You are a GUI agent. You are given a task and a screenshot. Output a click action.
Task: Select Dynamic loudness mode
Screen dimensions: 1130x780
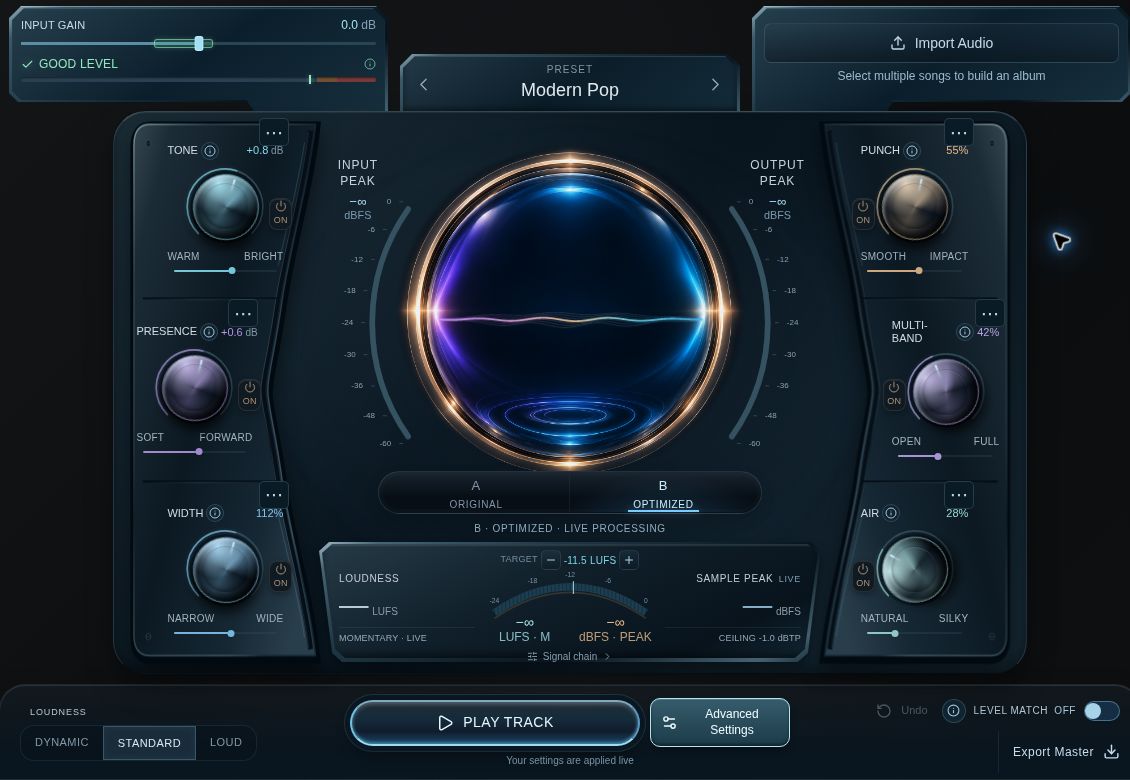62,743
